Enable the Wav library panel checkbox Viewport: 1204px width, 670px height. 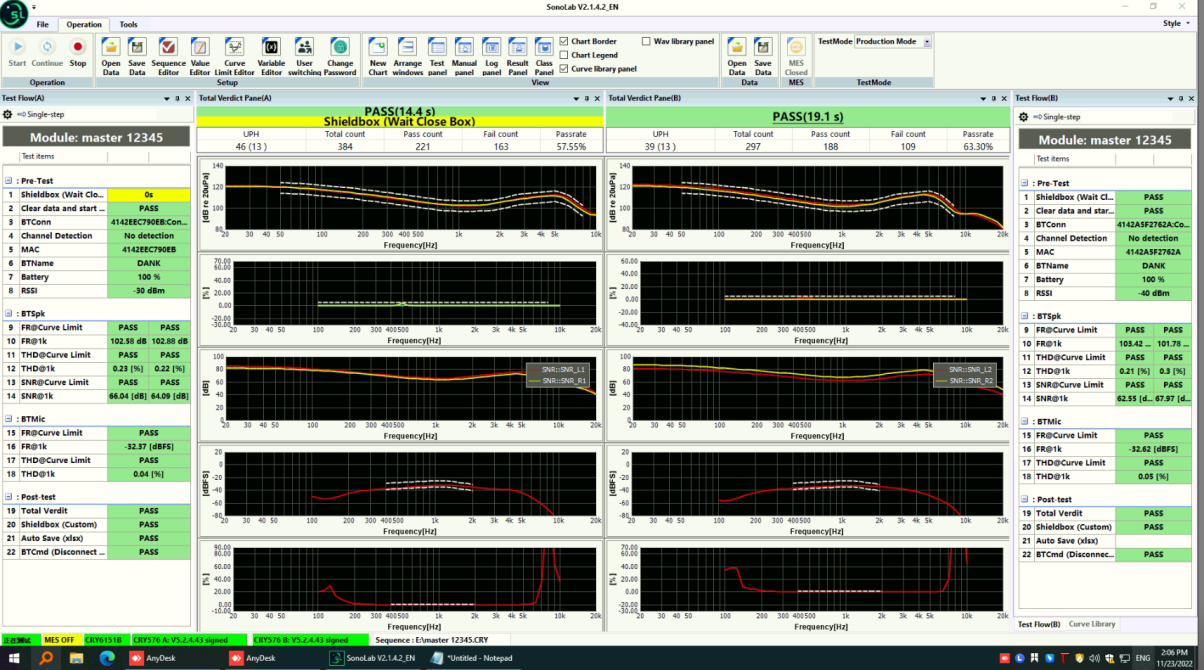[646, 42]
